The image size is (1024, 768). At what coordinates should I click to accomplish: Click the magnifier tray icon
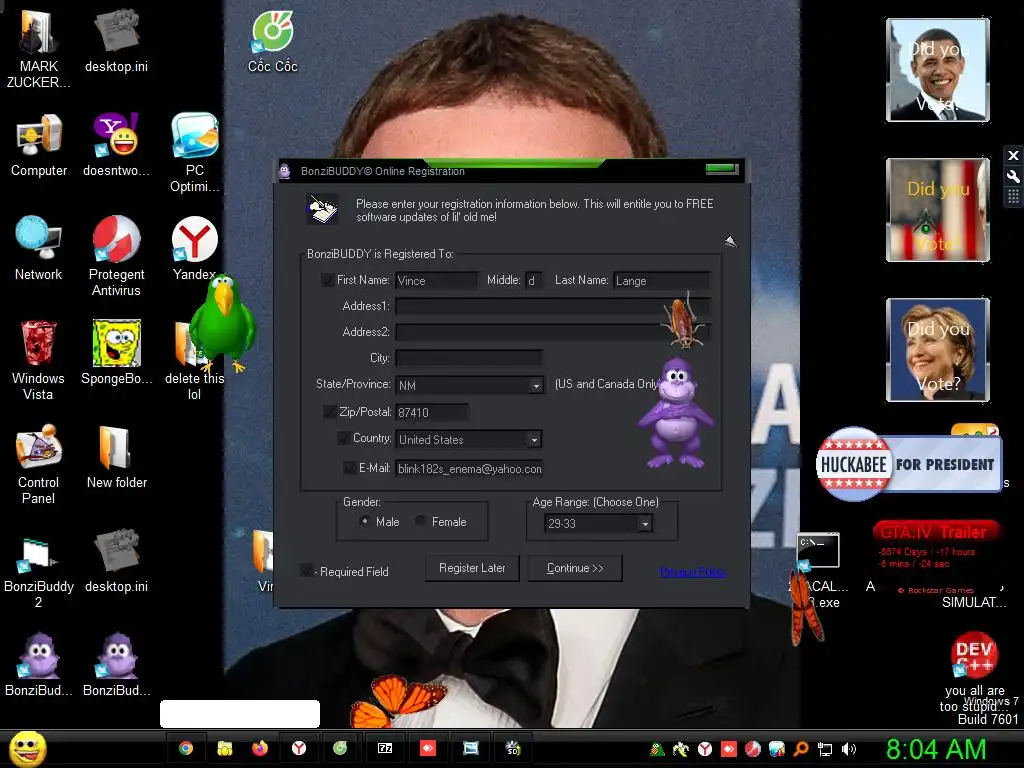coord(801,749)
